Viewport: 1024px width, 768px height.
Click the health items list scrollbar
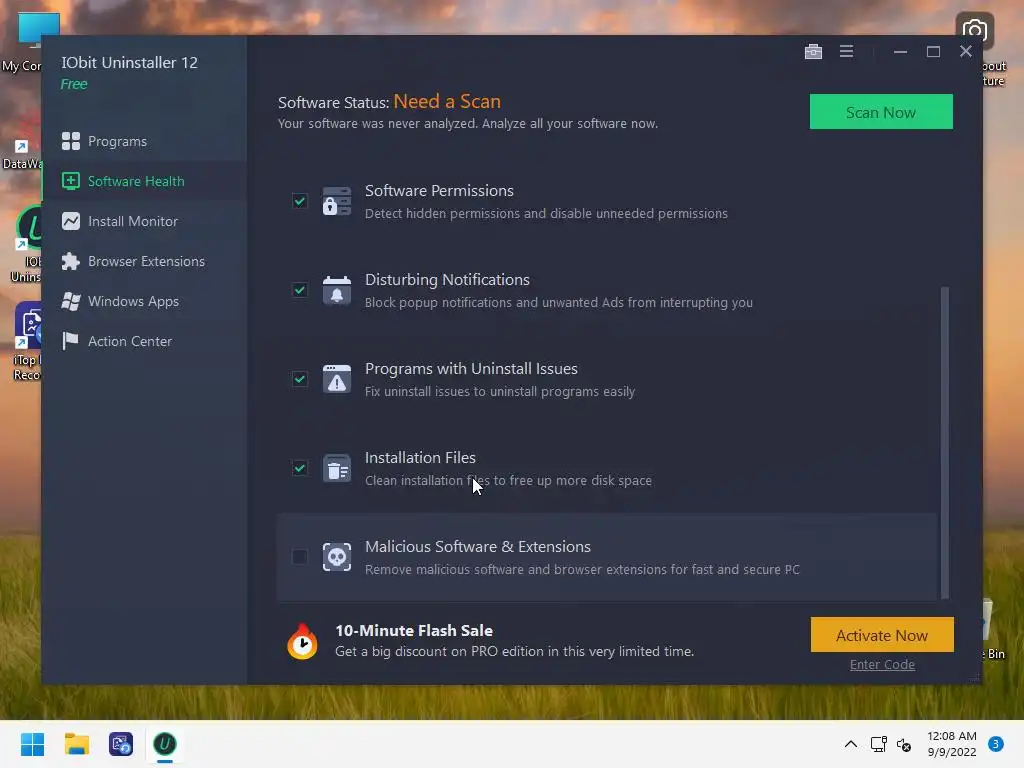click(x=944, y=442)
